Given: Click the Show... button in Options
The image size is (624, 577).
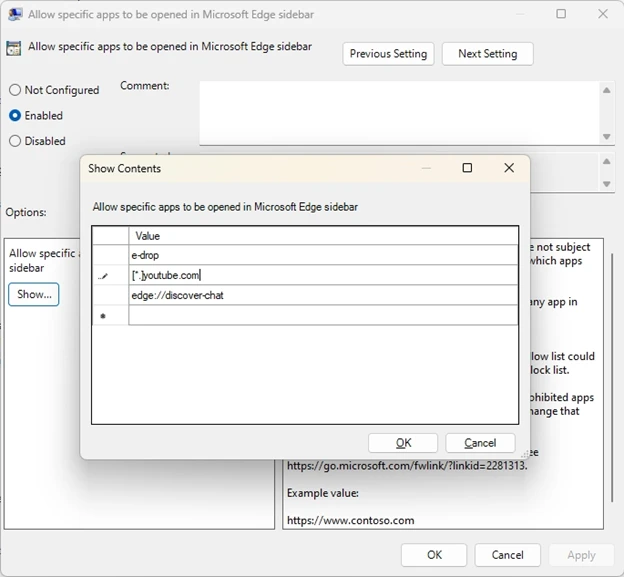Looking at the screenshot, I should pyautogui.click(x=34, y=294).
